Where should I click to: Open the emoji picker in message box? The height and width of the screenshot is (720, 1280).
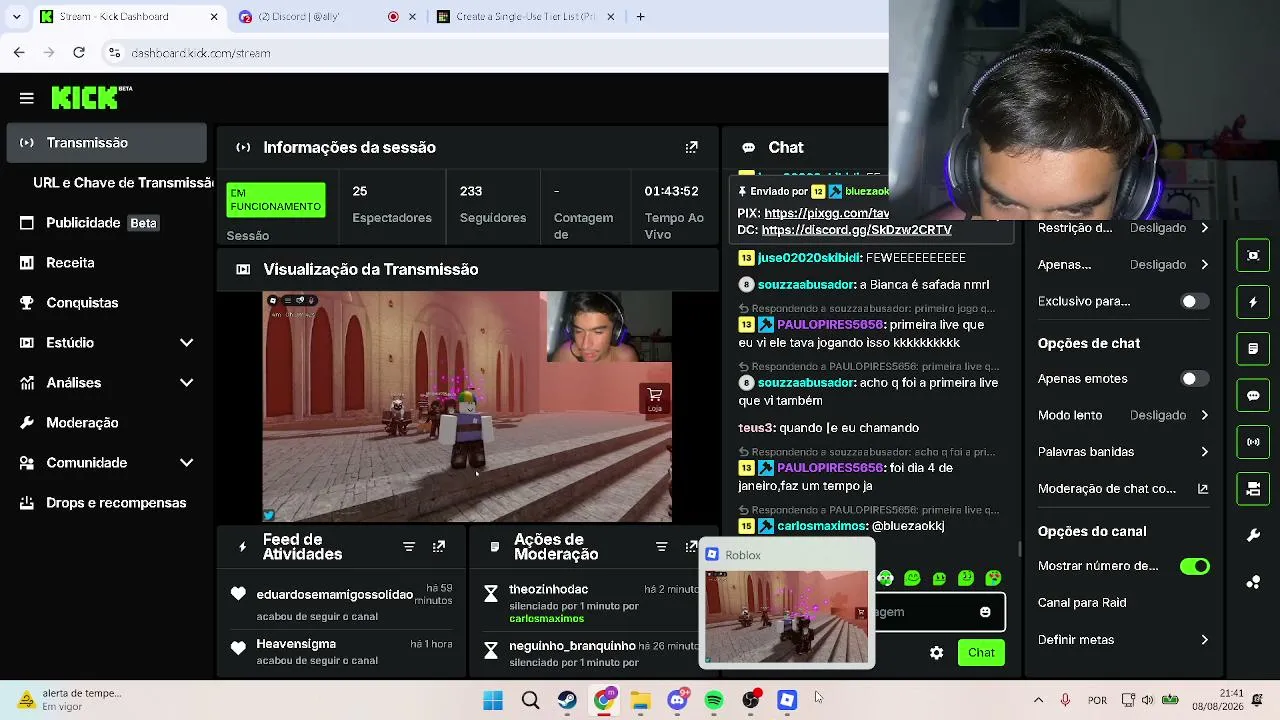point(985,612)
